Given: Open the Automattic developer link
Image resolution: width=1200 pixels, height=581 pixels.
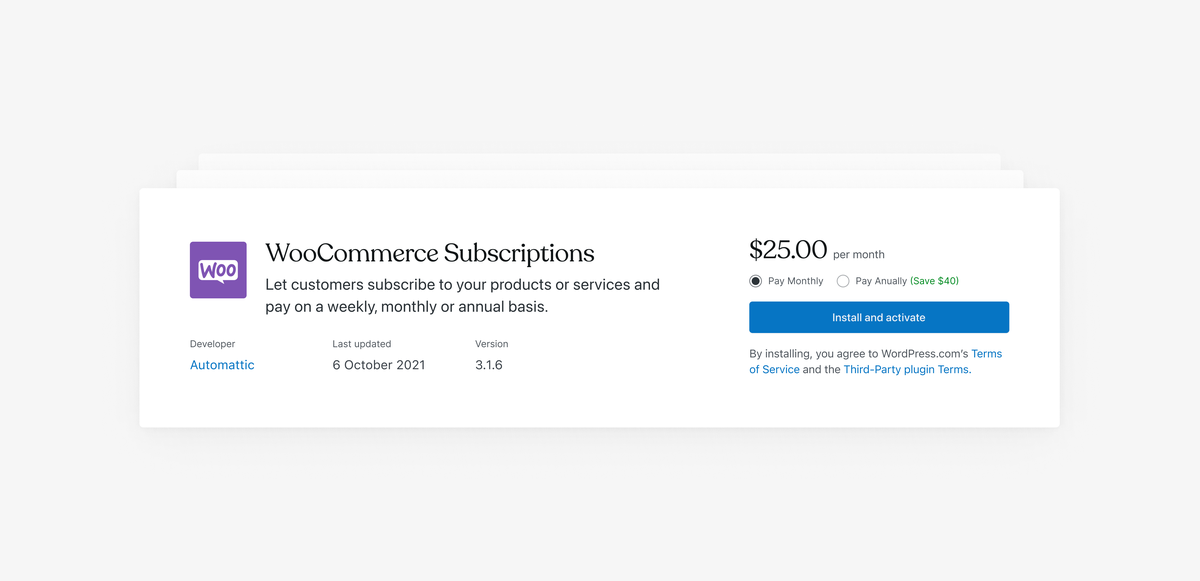Looking at the screenshot, I should (x=222, y=365).
